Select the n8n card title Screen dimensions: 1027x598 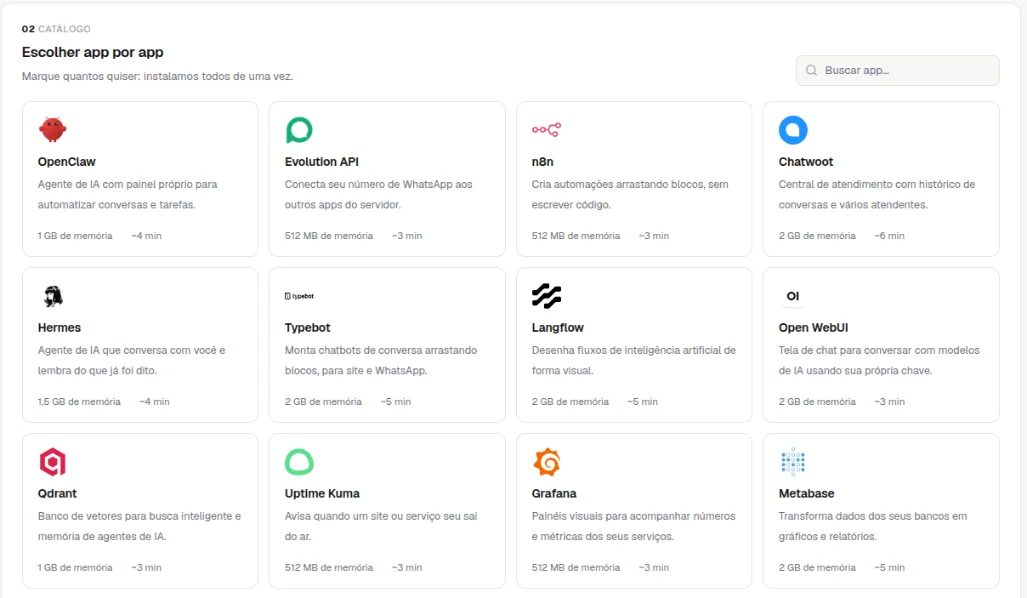tap(542, 162)
